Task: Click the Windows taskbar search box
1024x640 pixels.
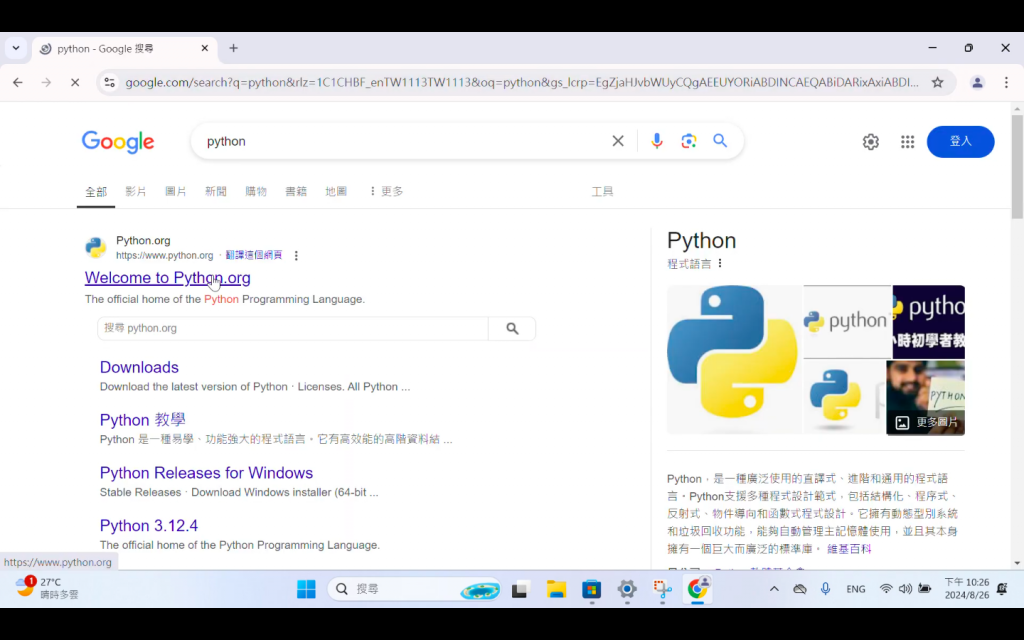Action: pyautogui.click(x=415, y=589)
